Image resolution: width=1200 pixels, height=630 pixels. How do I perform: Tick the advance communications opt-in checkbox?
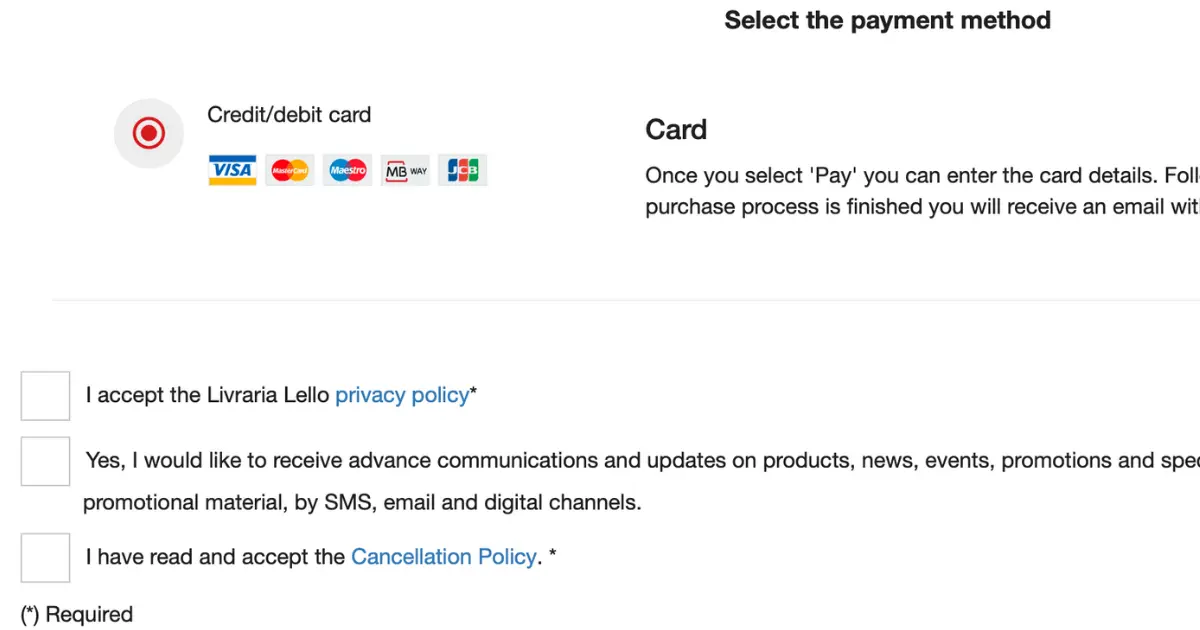[x=45, y=461]
